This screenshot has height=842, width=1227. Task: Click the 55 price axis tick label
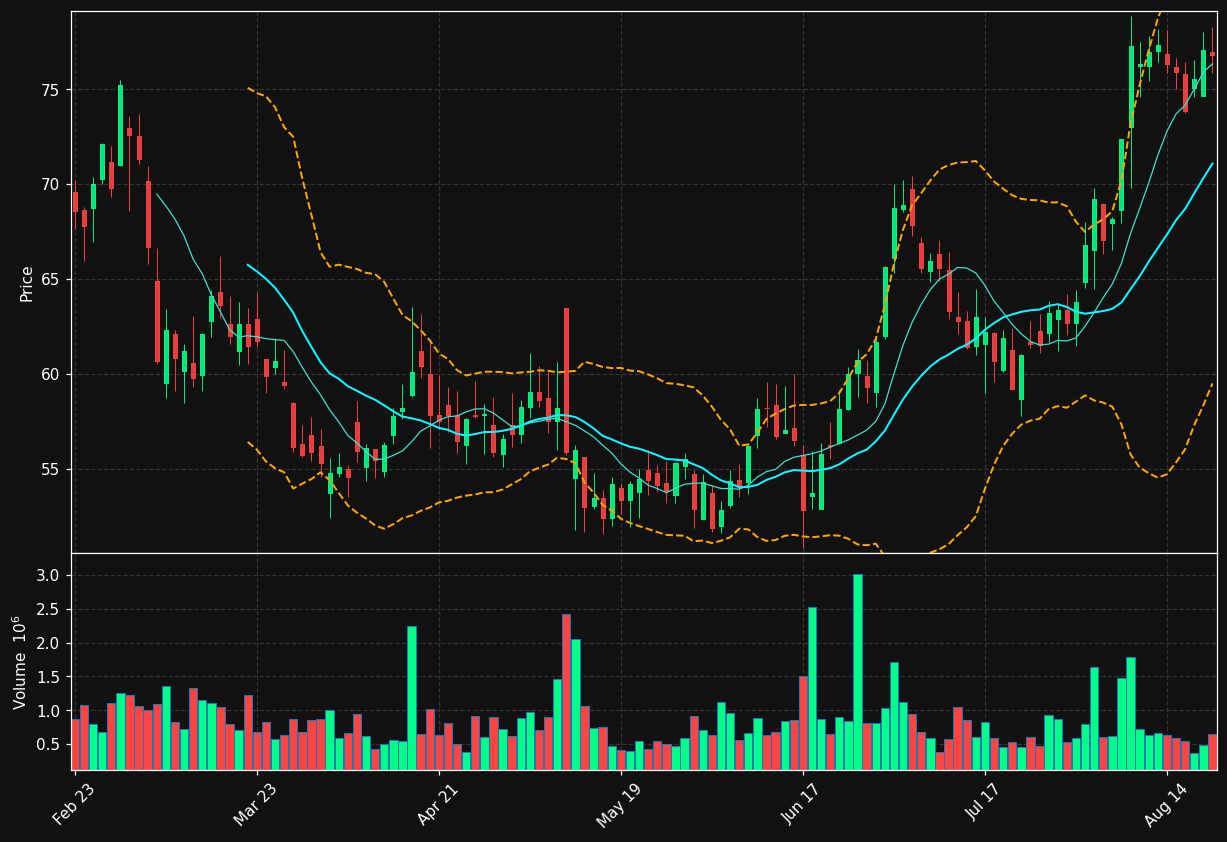click(x=50, y=470)
